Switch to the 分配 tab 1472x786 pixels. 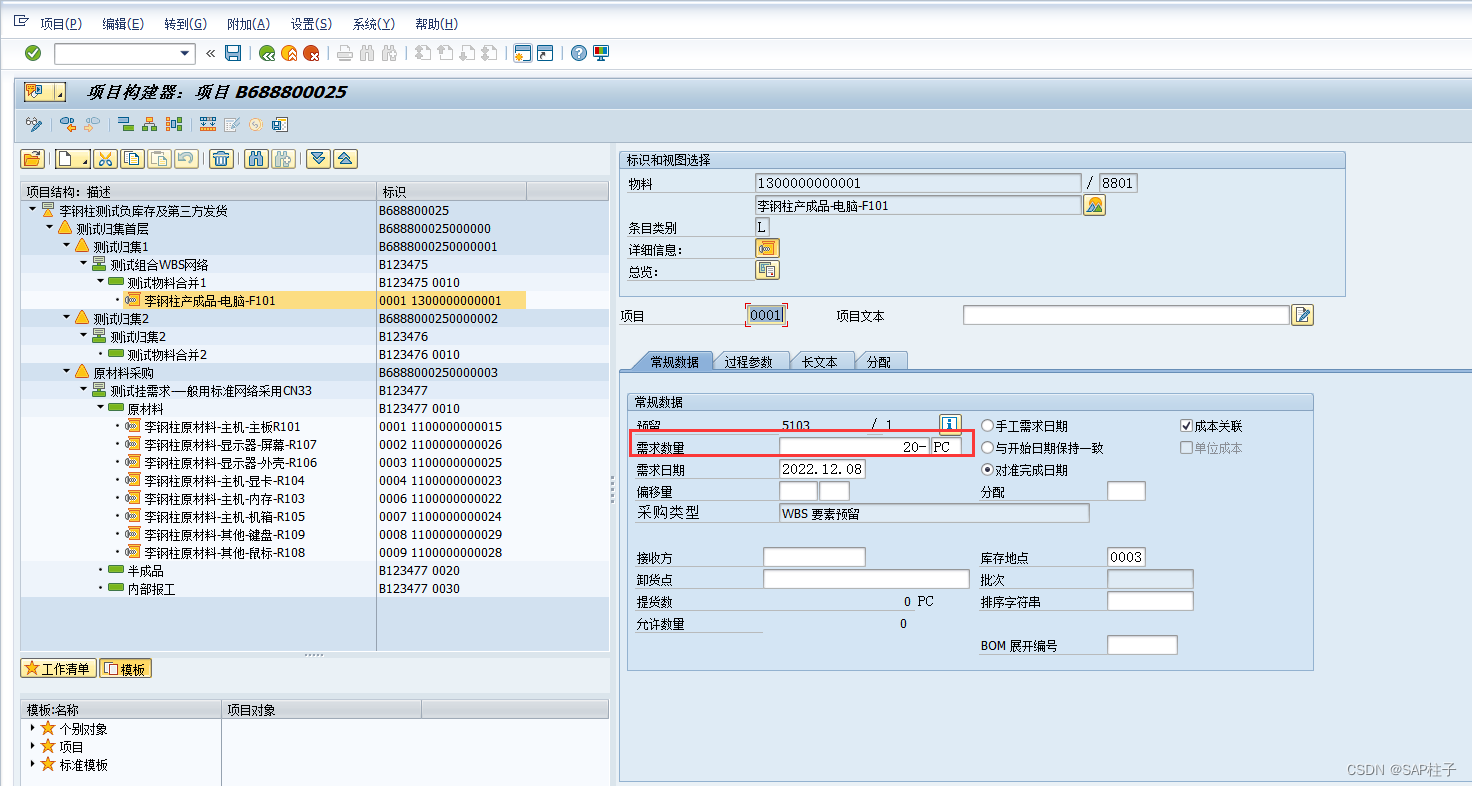point(879,362)
